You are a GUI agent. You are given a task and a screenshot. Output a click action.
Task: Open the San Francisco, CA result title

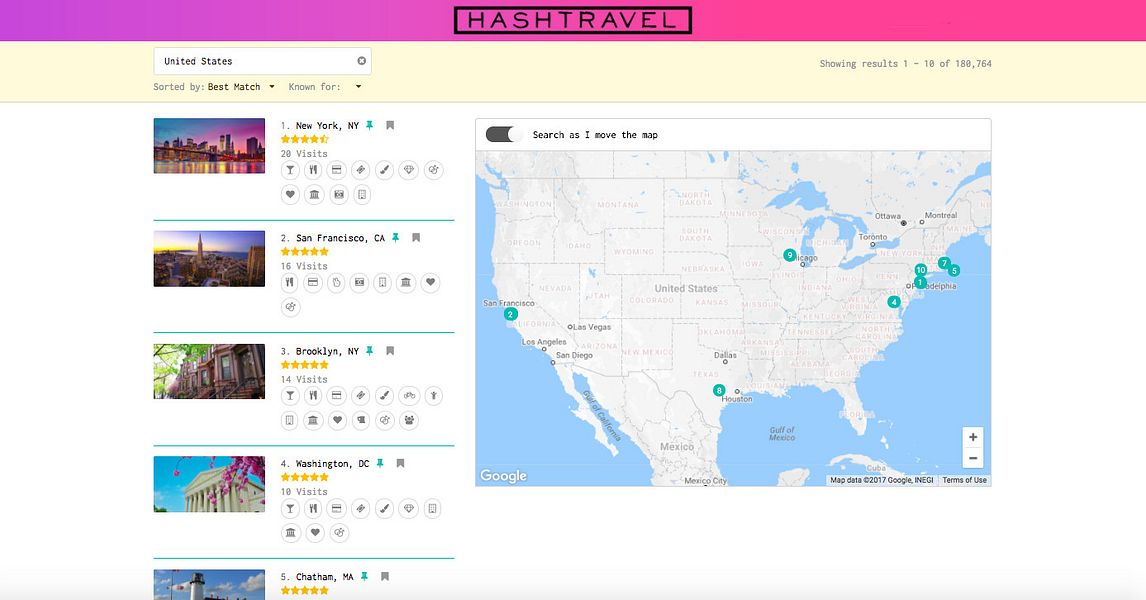pyautogui.click(x=340, y=238)
